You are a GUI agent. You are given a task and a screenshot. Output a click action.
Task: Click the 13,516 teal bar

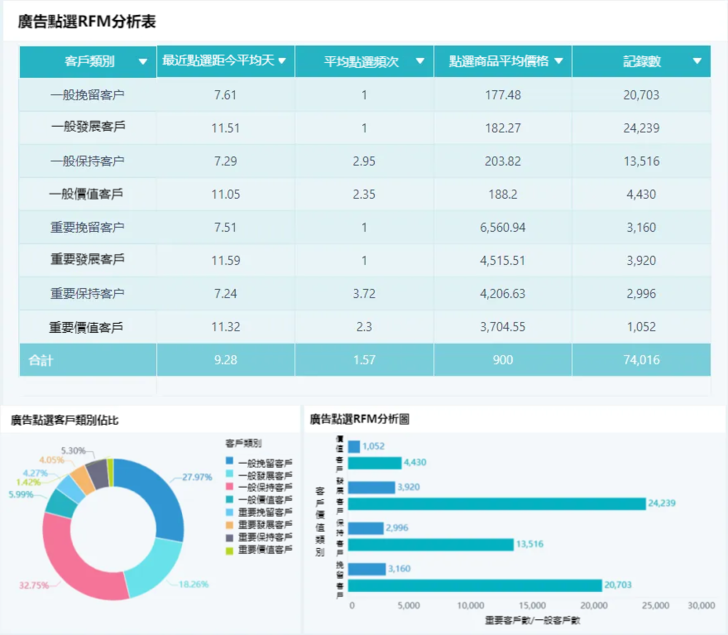click(x=429, y=544)
